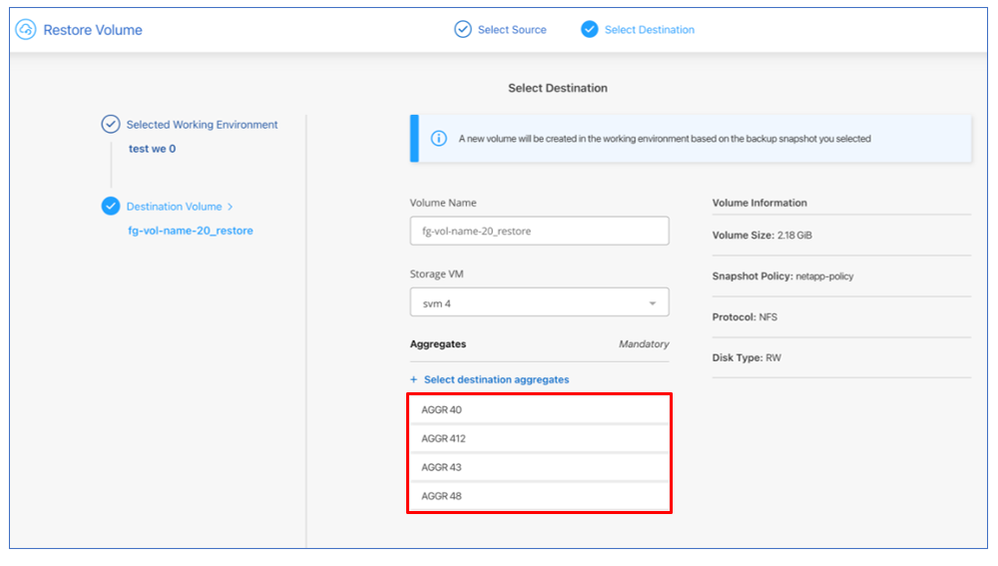Open the Storage VM dropdown

pos(539,303)
